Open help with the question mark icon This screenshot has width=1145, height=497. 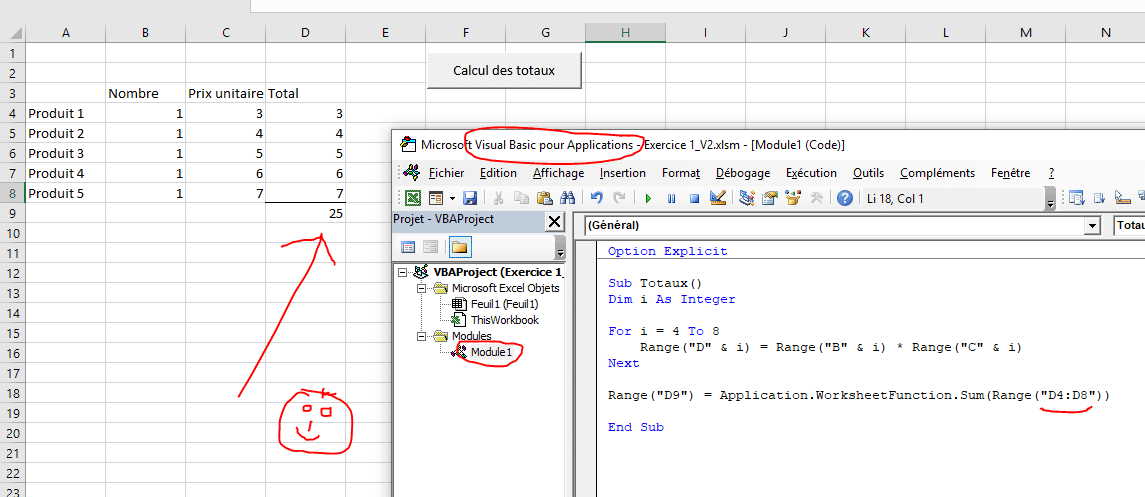coord(845,198)
